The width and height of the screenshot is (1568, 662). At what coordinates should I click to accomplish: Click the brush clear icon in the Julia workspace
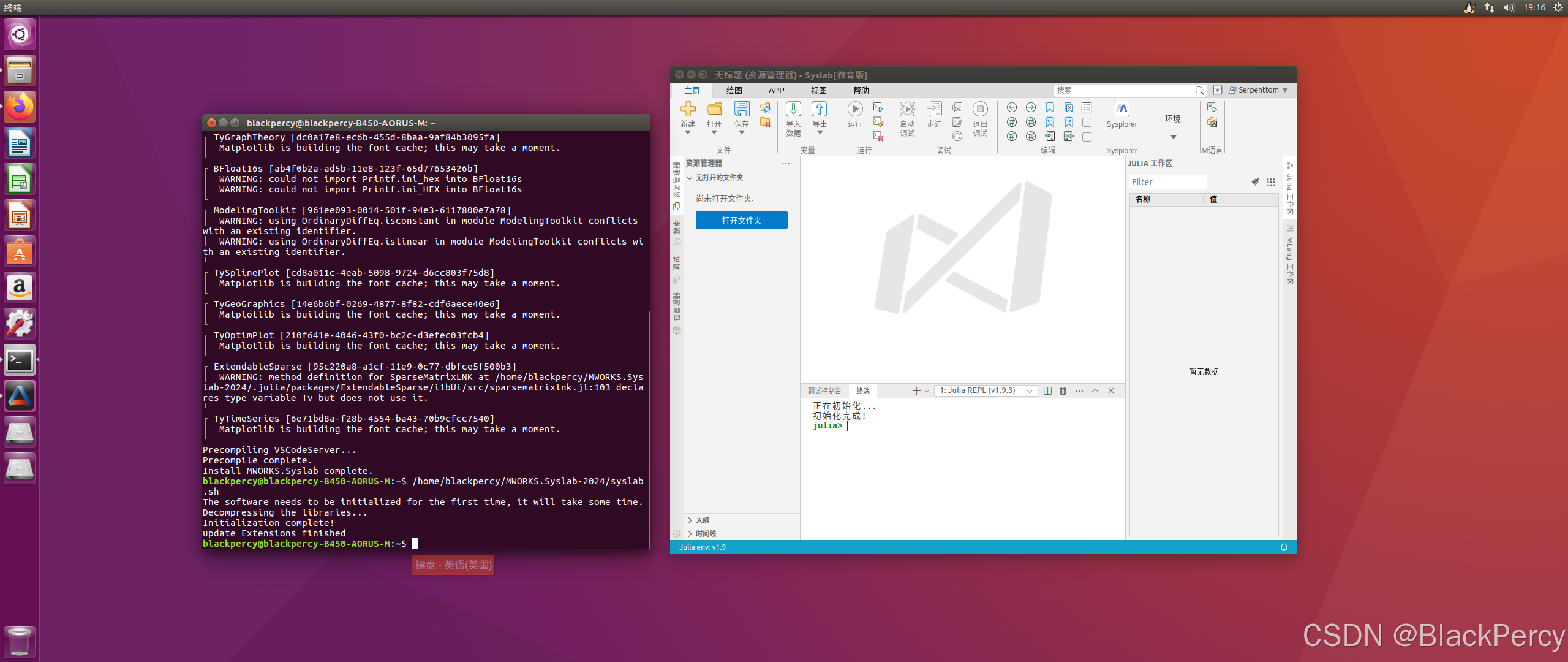click(x=1255, y=182)
